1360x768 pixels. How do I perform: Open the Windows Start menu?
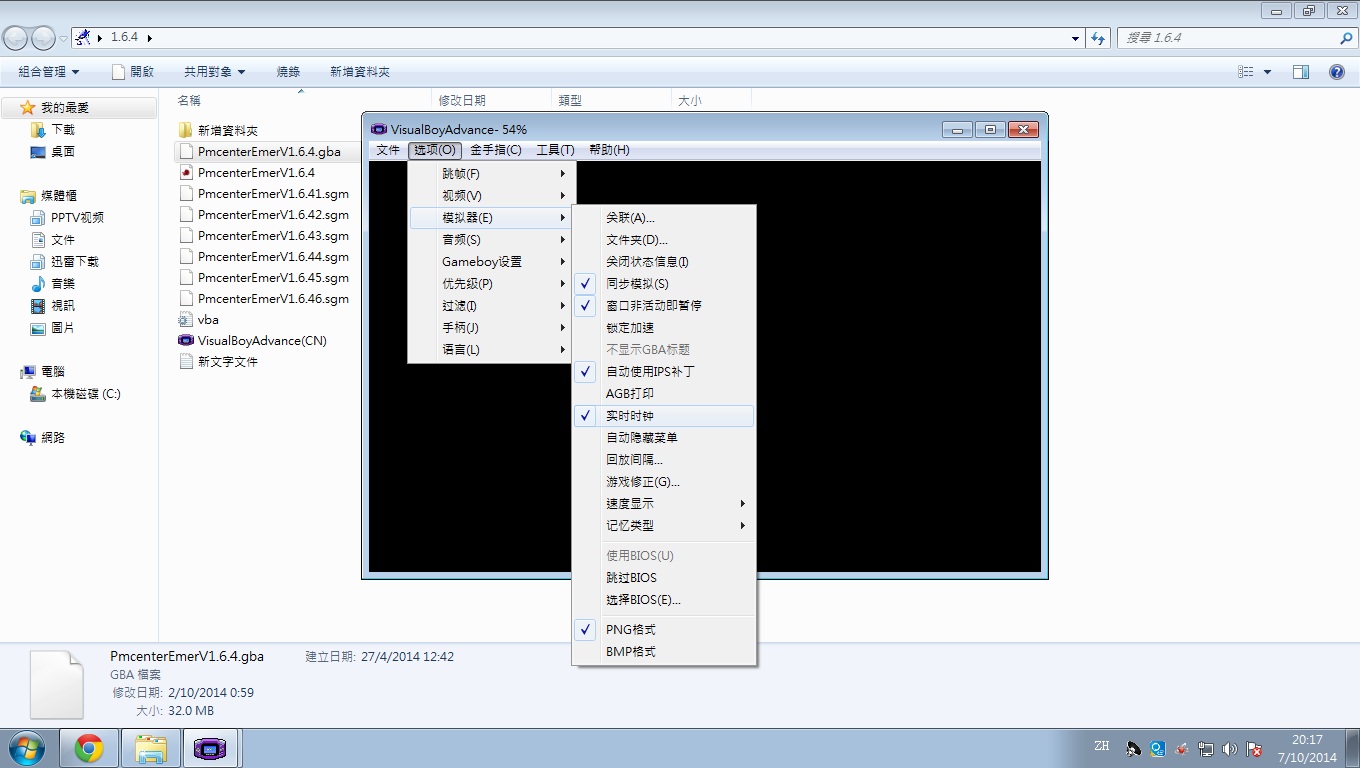(x=26, y=748)
